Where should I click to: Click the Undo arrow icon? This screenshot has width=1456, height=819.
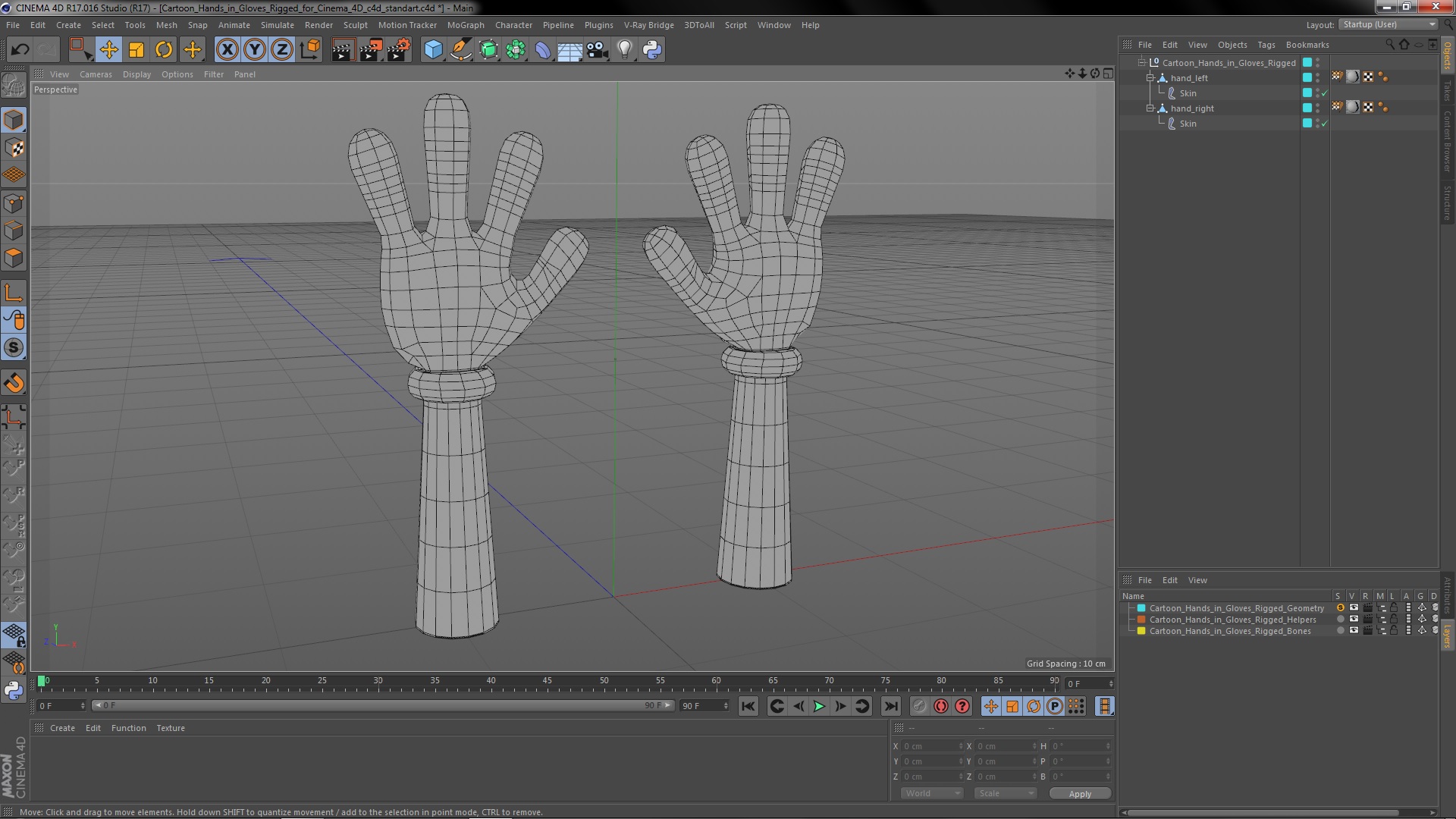coord(20,50)
